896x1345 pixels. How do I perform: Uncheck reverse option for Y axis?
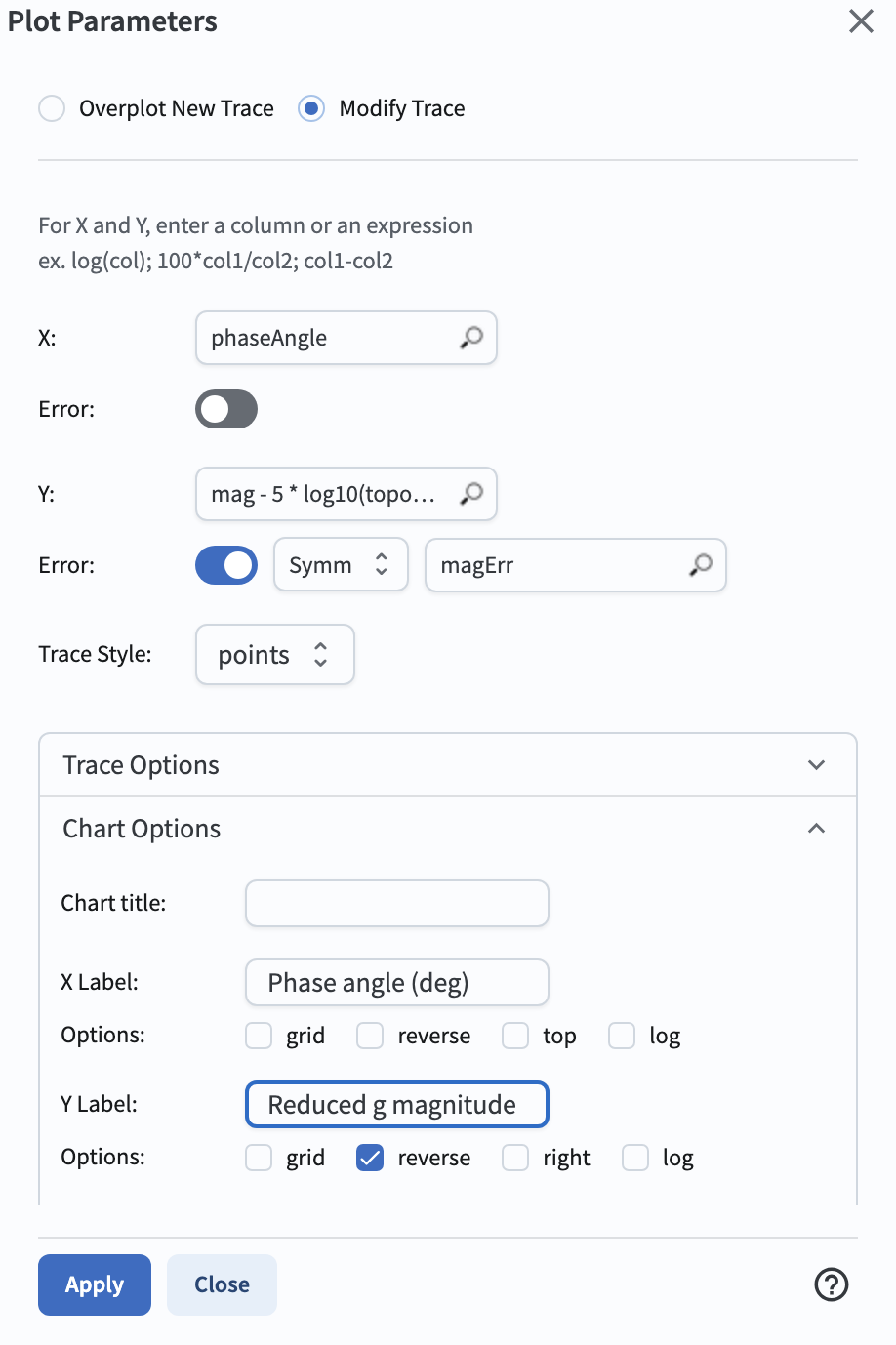coord(370,1158)
